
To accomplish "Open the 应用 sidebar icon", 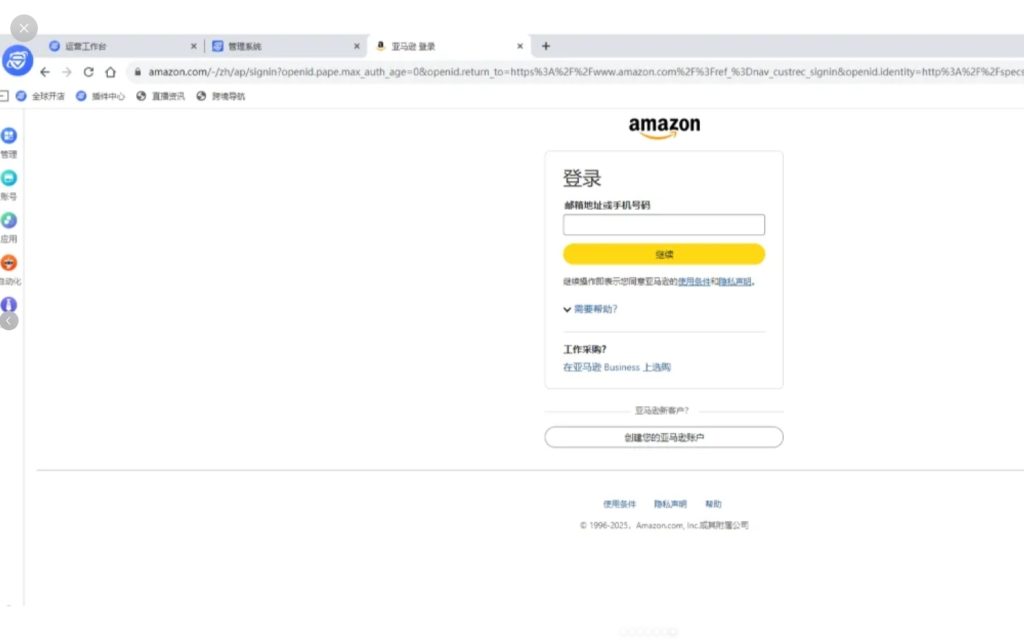I will [x=9, y=221].
